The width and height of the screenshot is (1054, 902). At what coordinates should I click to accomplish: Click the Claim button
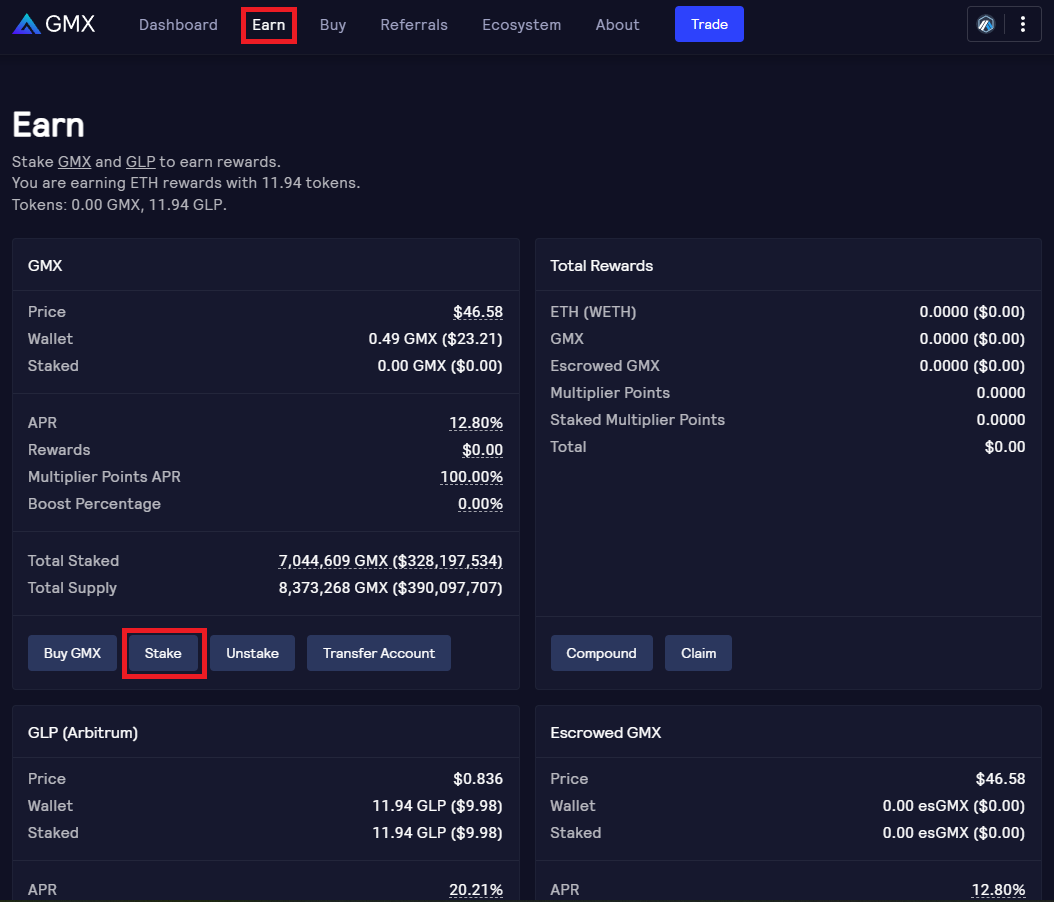click(x=698, y=653)
